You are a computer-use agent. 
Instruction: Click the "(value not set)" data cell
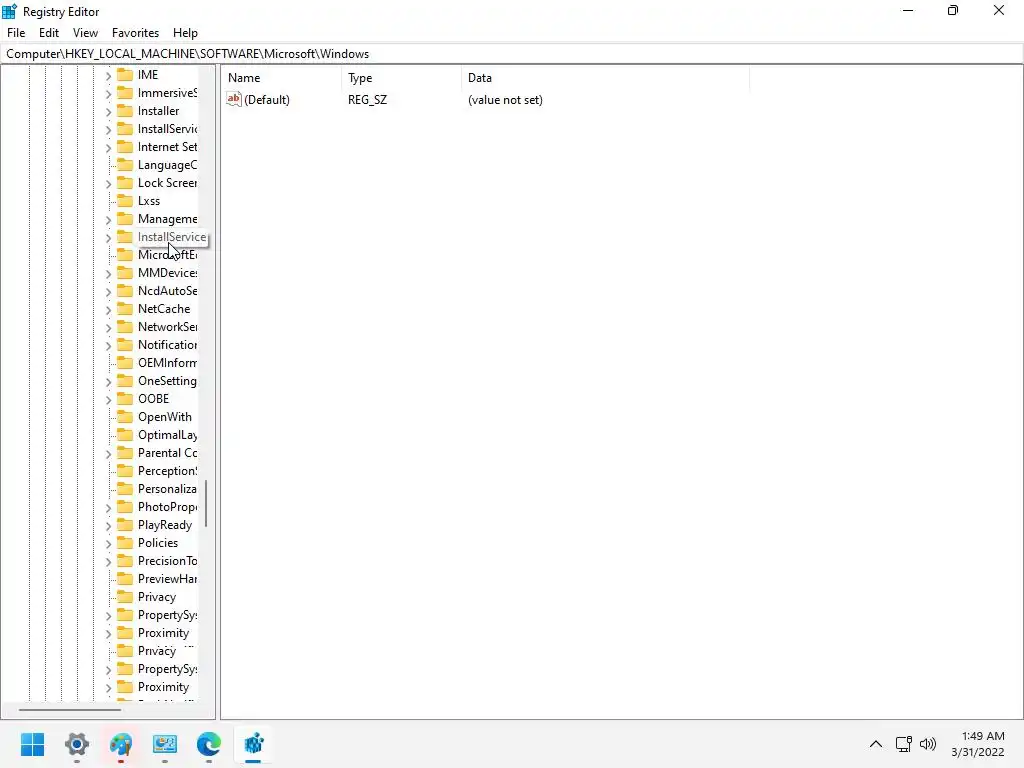point(505,100)
